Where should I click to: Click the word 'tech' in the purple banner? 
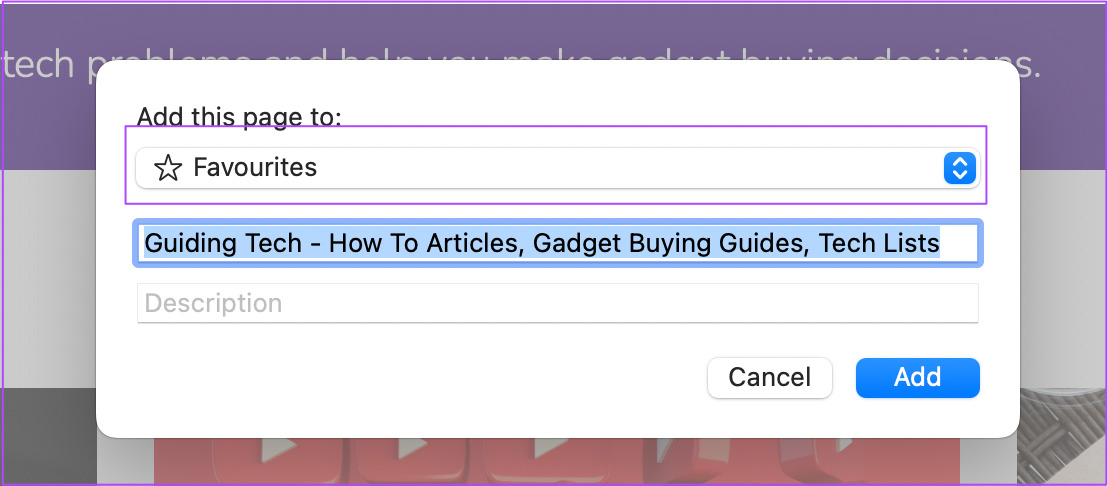(39, 64)
